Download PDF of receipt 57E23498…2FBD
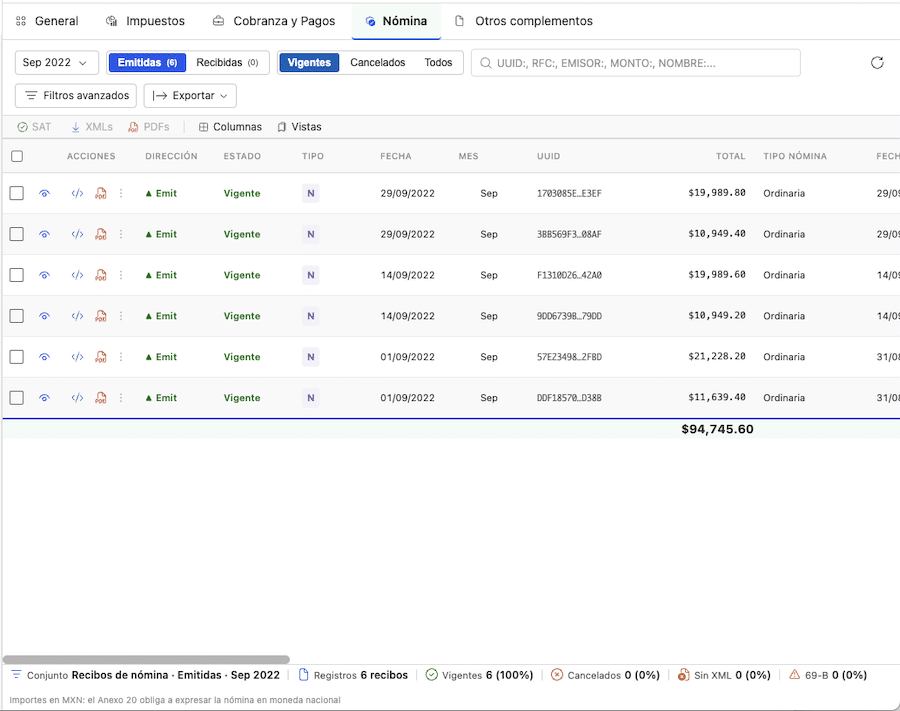Image resolution: width=900 pixels, height=711 pixels. point(101,357)
